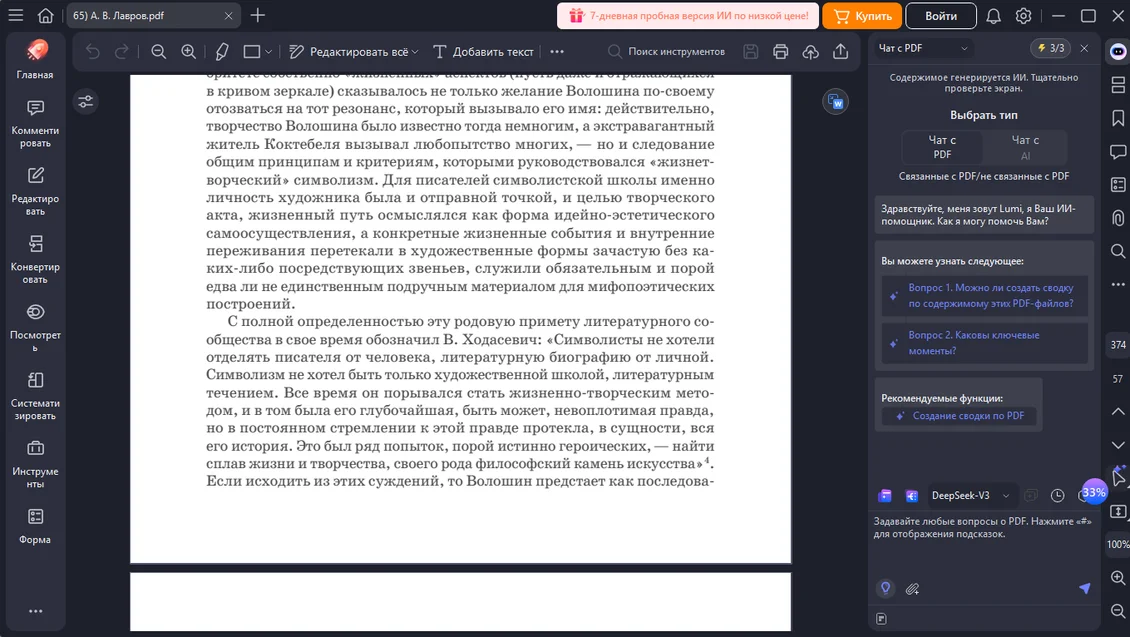Share the document via export icon
This screenshot has width=1130, height=637.
[x=840, y=51]
